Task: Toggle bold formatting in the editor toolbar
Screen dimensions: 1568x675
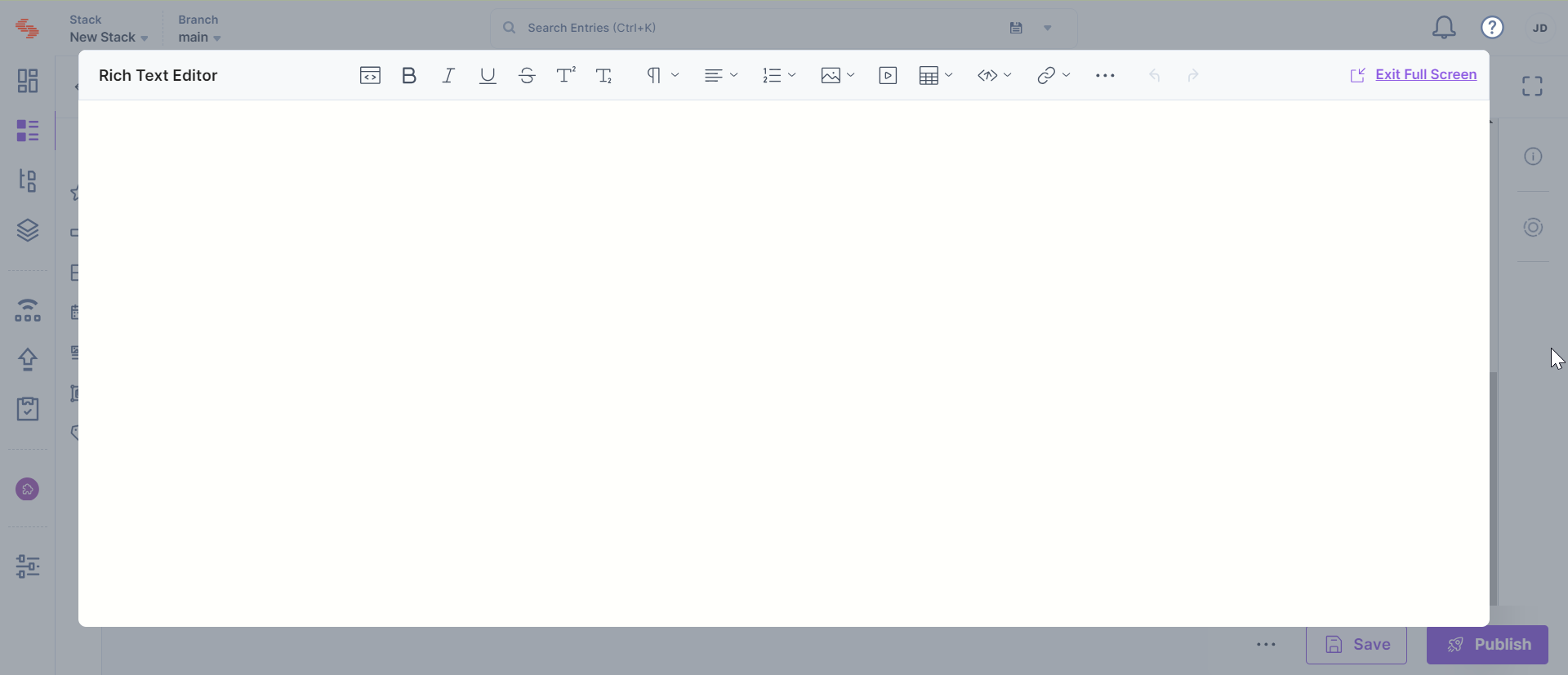Action: pos(409,76)
